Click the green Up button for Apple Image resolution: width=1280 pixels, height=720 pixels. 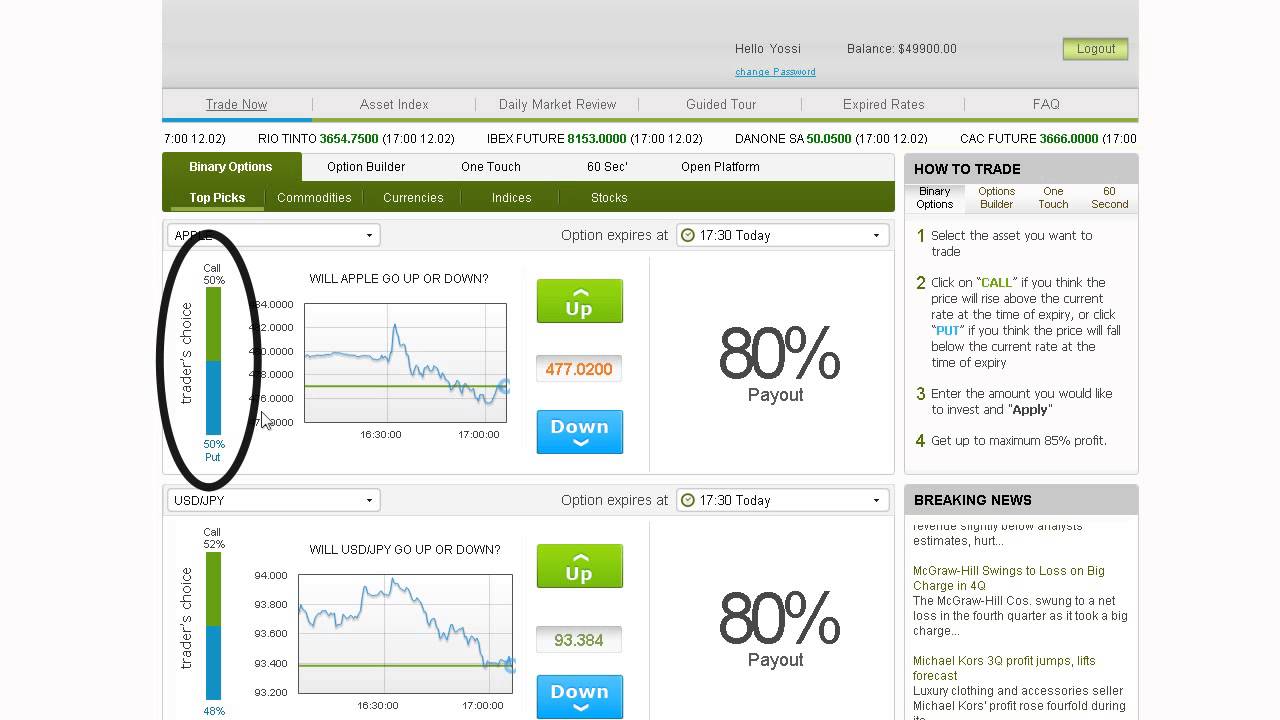[579, 301]
